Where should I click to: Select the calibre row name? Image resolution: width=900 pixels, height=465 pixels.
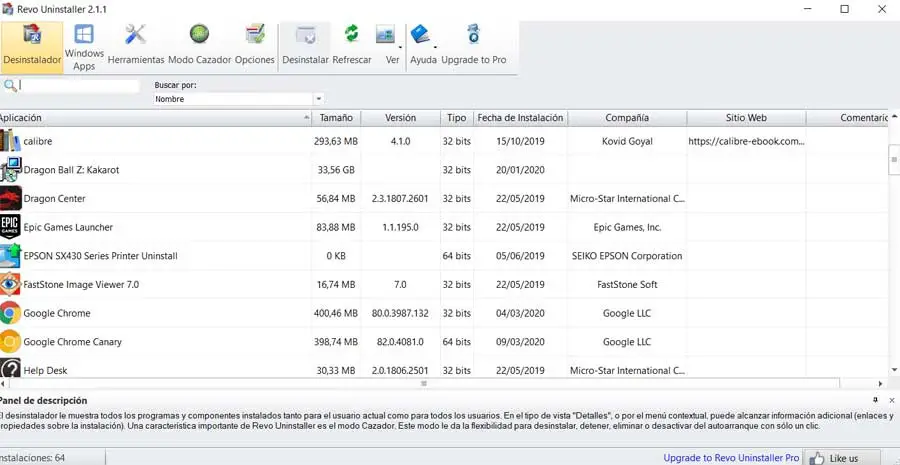pyautogui.click(x=38, y=141)
